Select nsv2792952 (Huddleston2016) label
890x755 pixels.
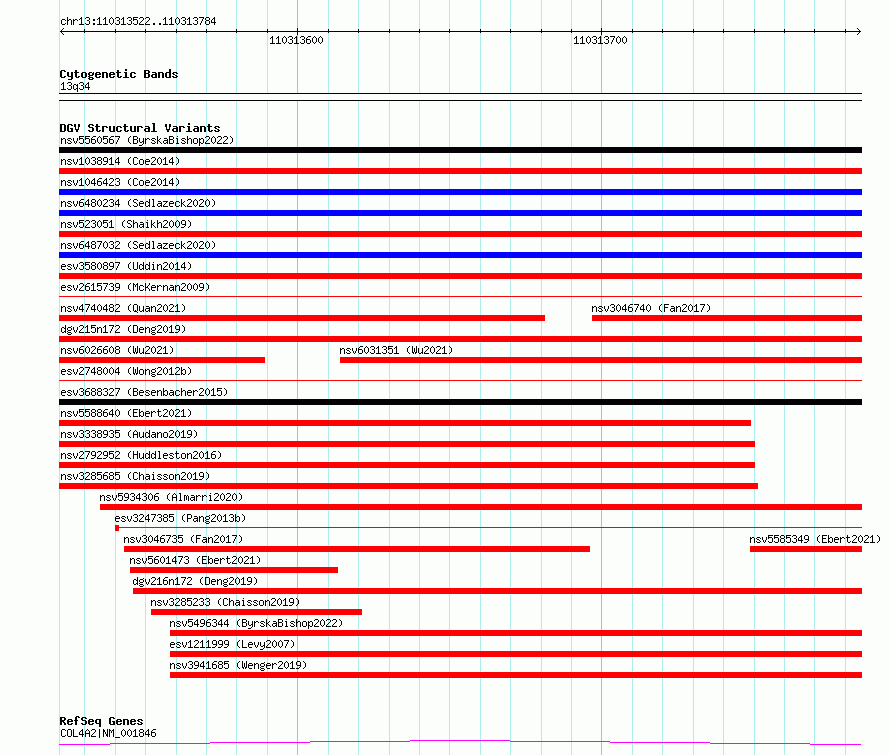[141, 455]
